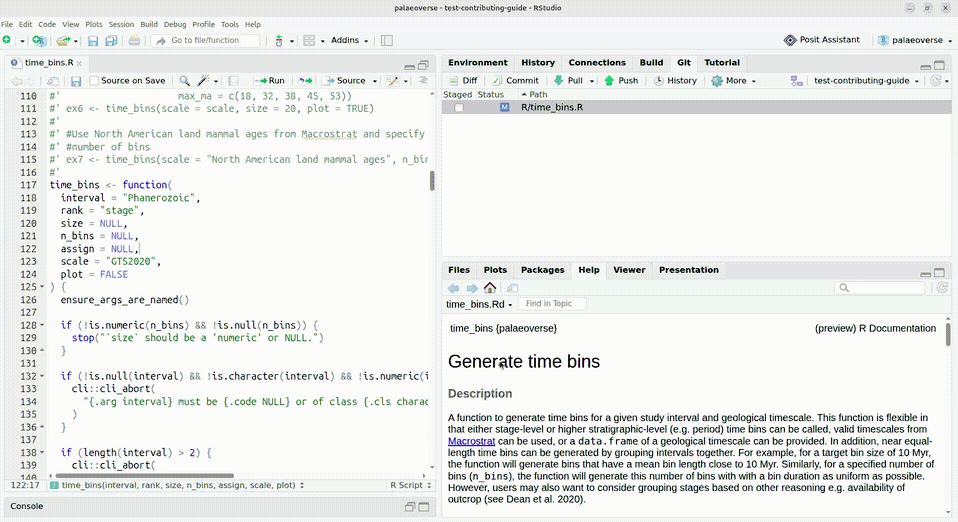Open the Pull dropdown arrow

(x=591, y=81)
